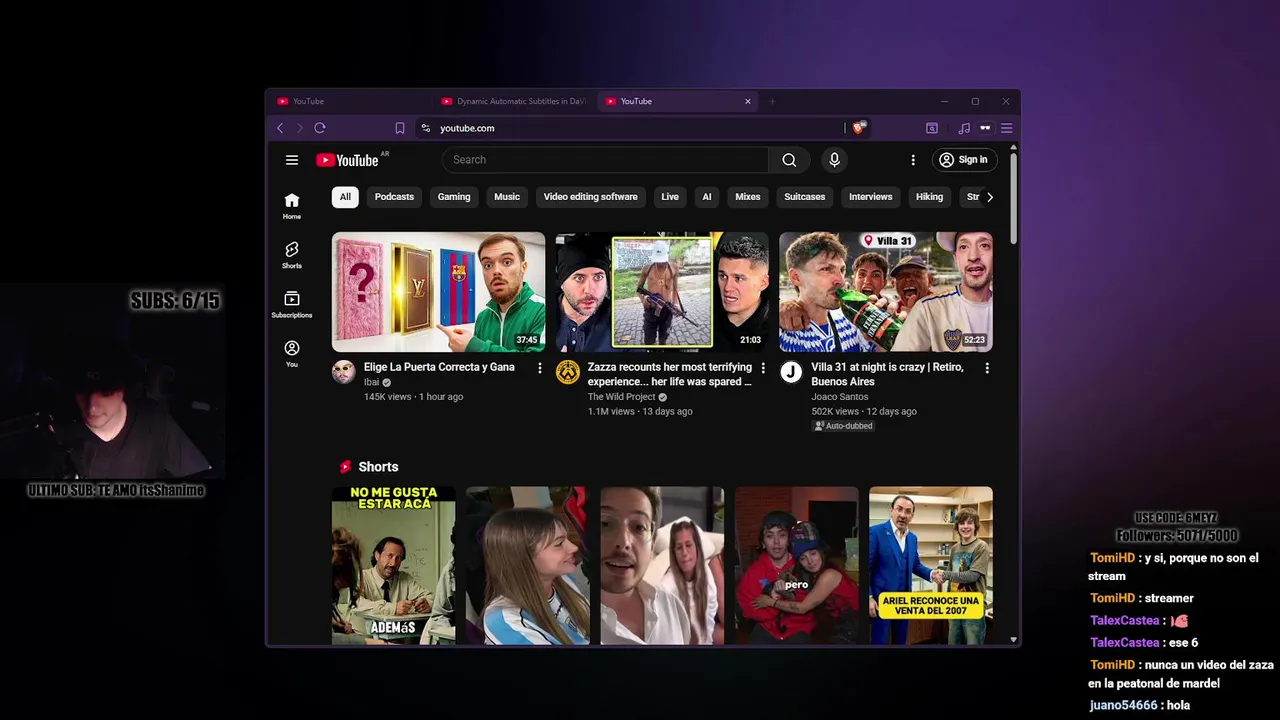Bookmark this page with bookmark icon
Viewport: 1280px width, 720px height.
pos(400,128)
